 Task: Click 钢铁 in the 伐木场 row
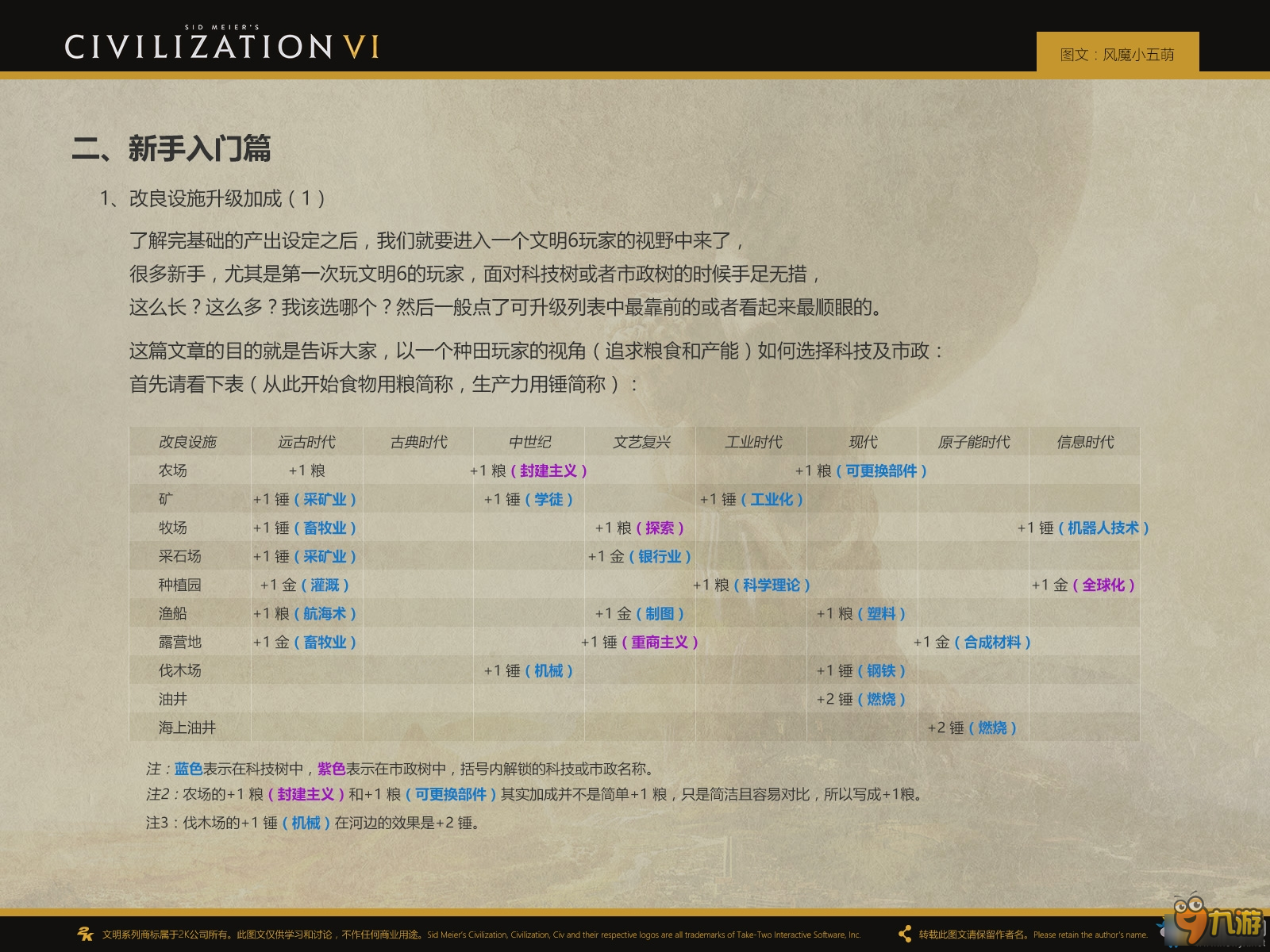click(881, 670)
